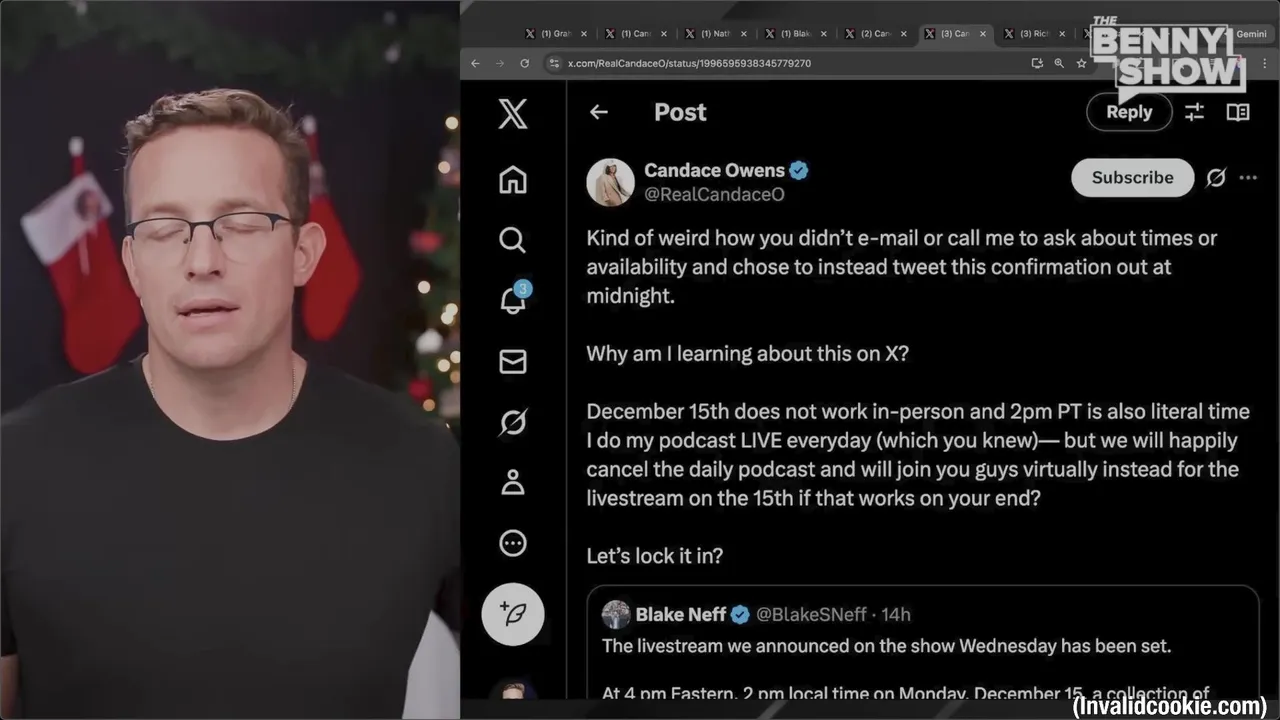The width and height of the screenshot is (1280, 720).
Task: Open the More circle menu icon
Action: coord(513,543)
